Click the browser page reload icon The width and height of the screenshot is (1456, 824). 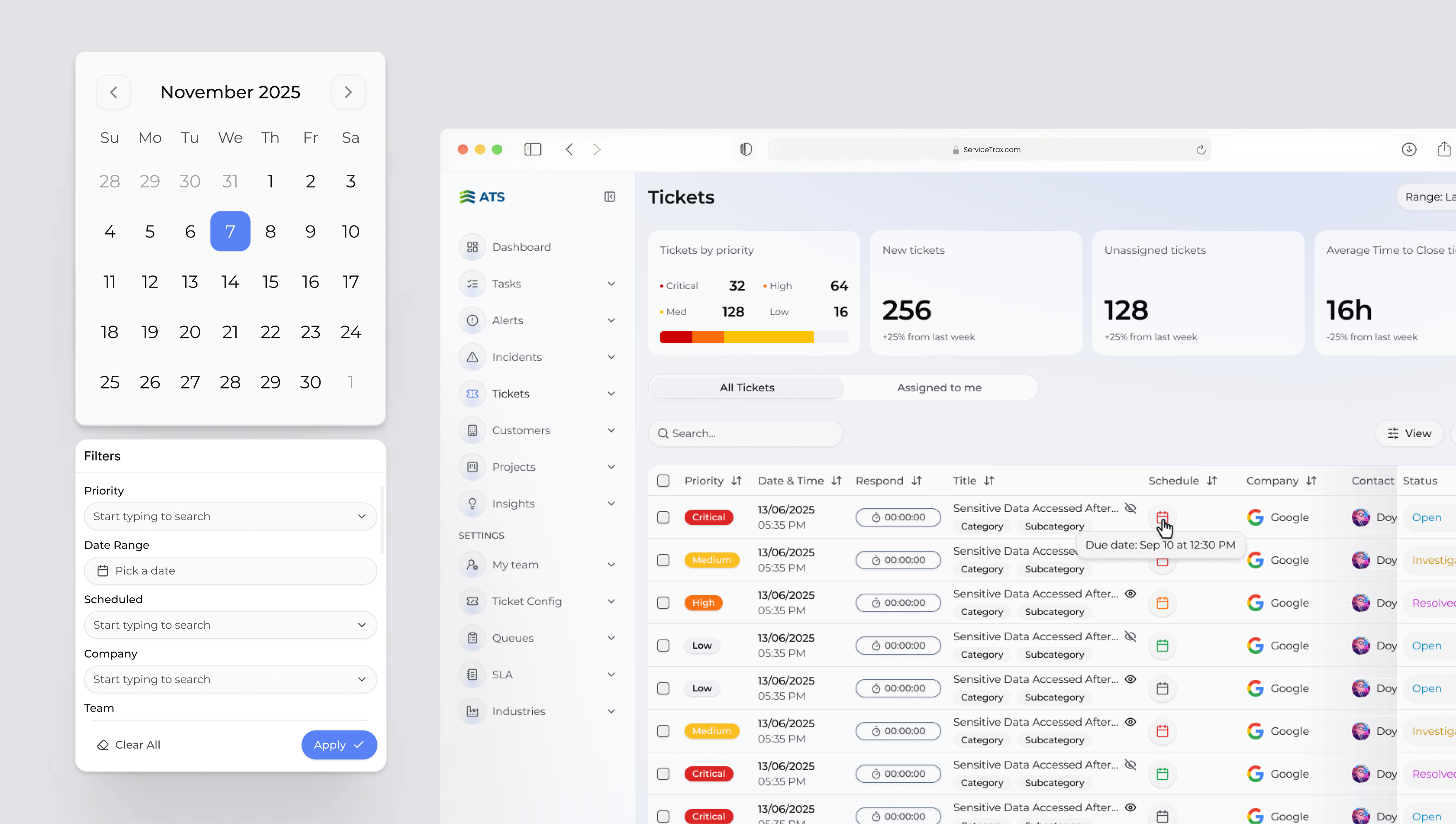pos(1201,150)
